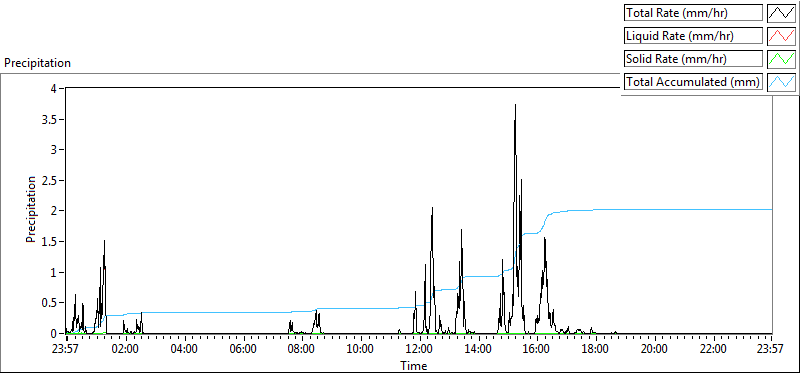
Task: Click the y-axis value 3
Action: click(x=54, y=150)
